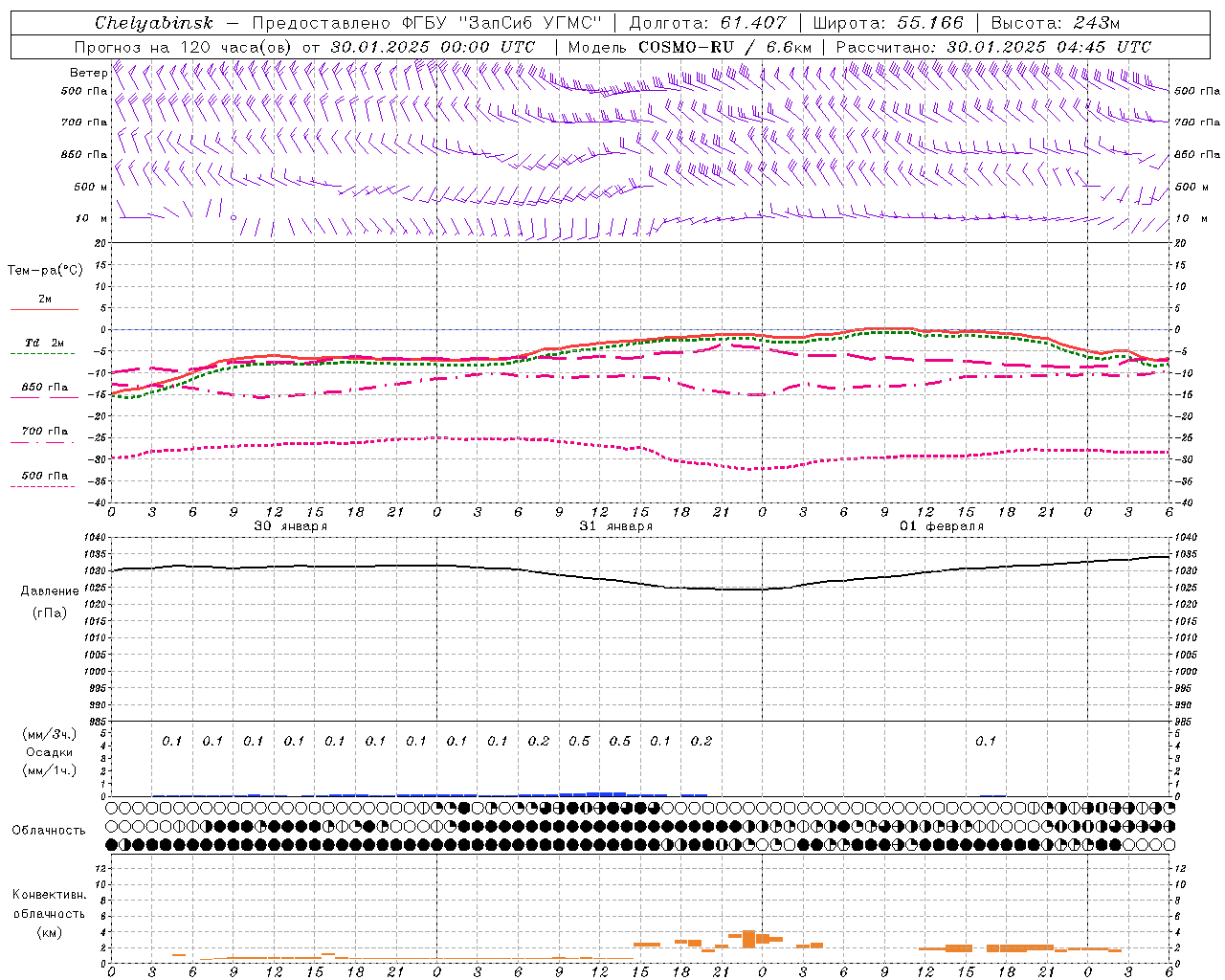This screenshot has height=980, width=1225.
Task: Select the model name COSMO-RU / 6.6км
Action: (724, 47)
